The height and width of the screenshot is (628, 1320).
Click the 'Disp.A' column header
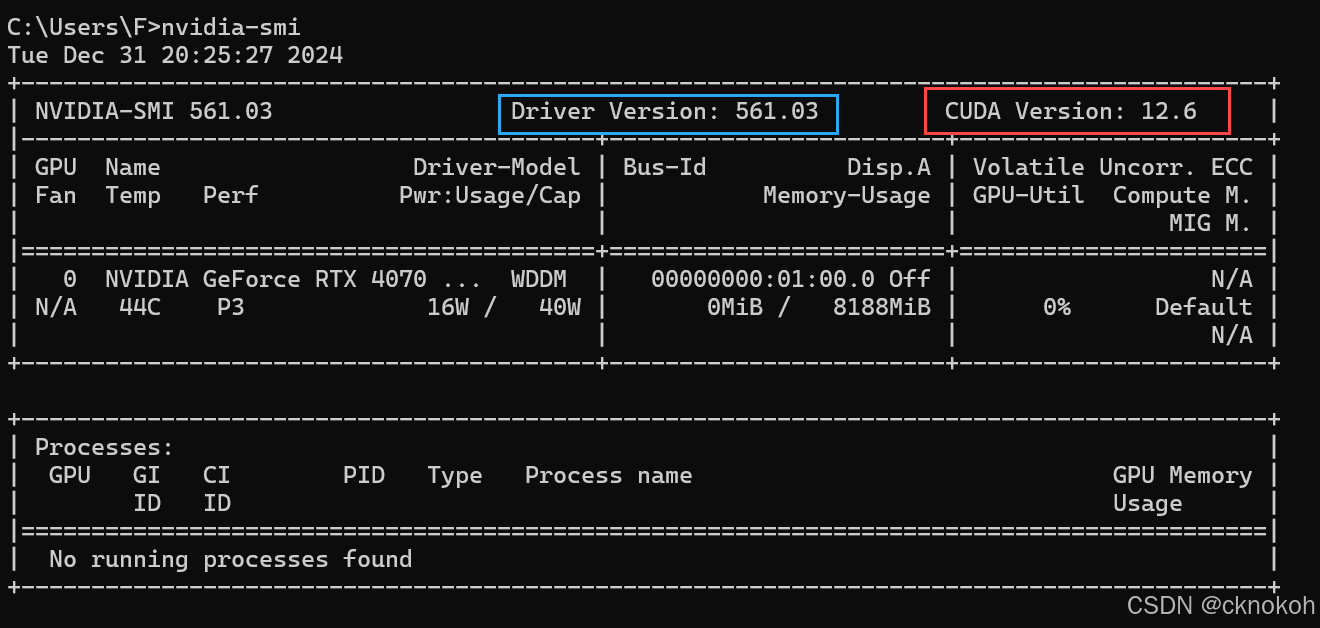point(889,167)
